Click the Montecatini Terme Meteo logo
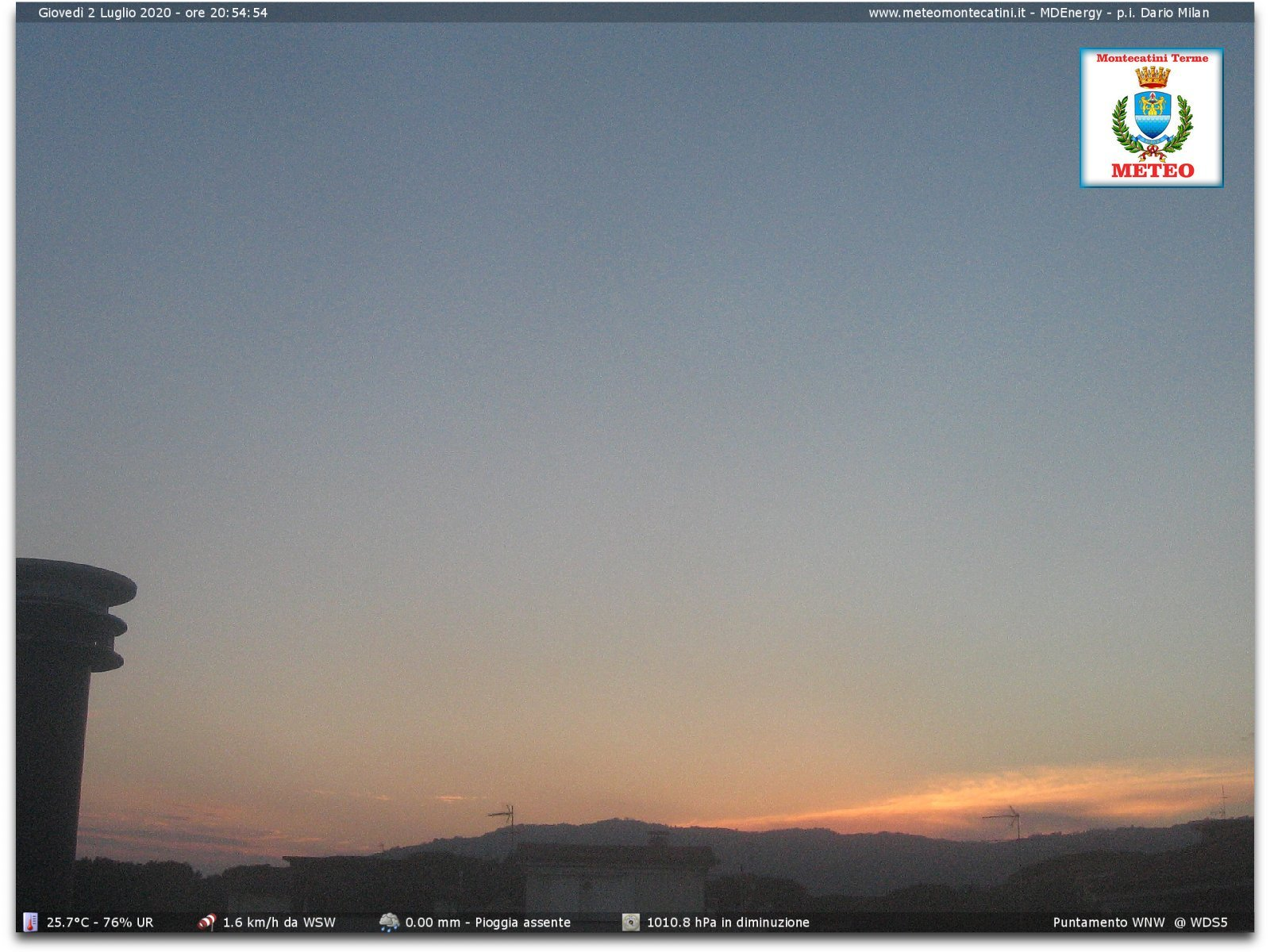1270x952 pixels. pyautogui.click(x=1152, y=118)
